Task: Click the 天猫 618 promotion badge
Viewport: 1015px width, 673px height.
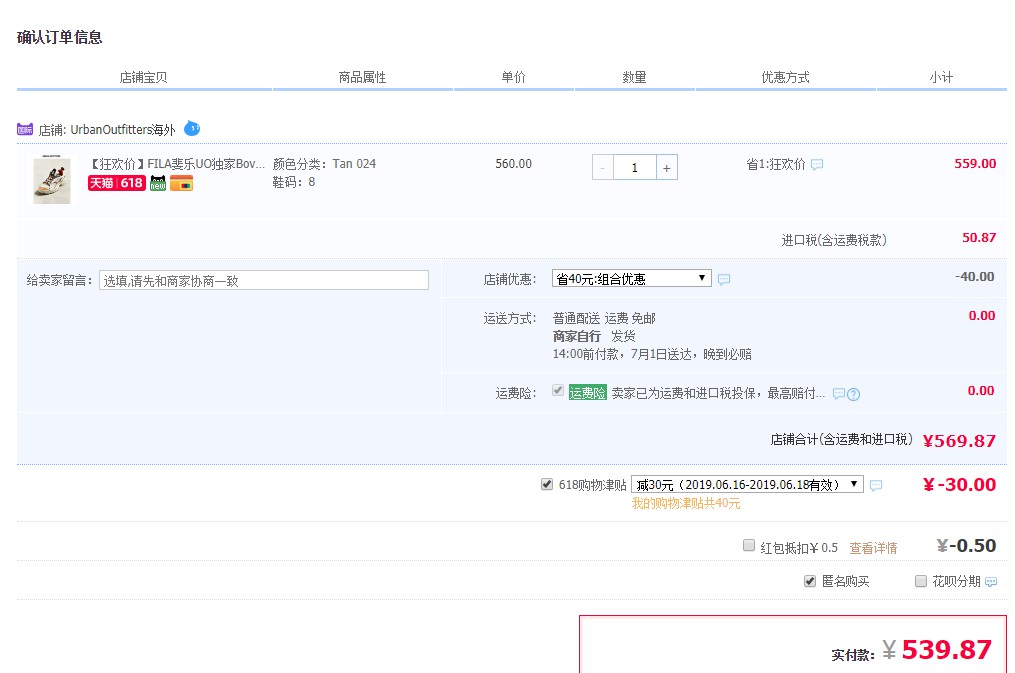Action: 117,183
